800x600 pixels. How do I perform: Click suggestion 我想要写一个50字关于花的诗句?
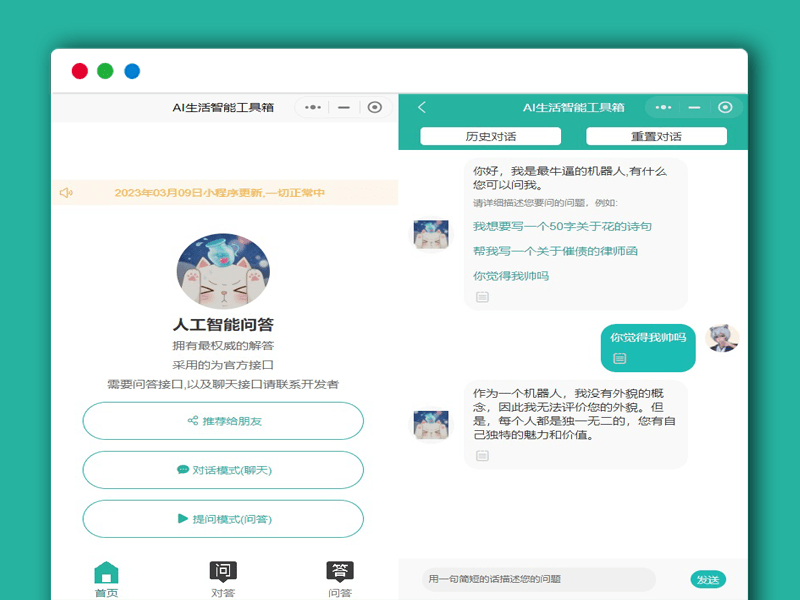pyautogui.click(x=562, y=226)
